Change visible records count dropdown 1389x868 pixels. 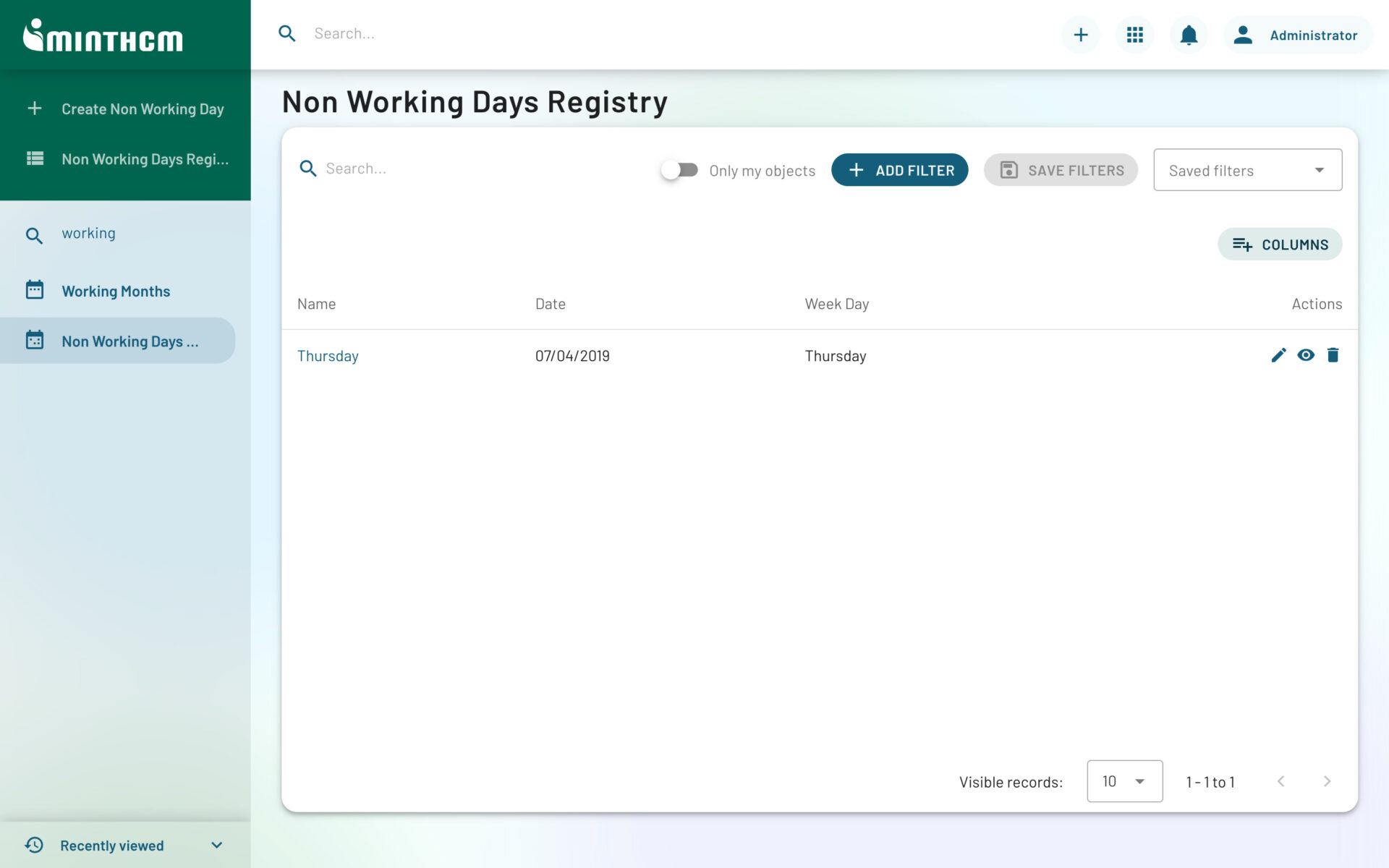click(1124, 781)
